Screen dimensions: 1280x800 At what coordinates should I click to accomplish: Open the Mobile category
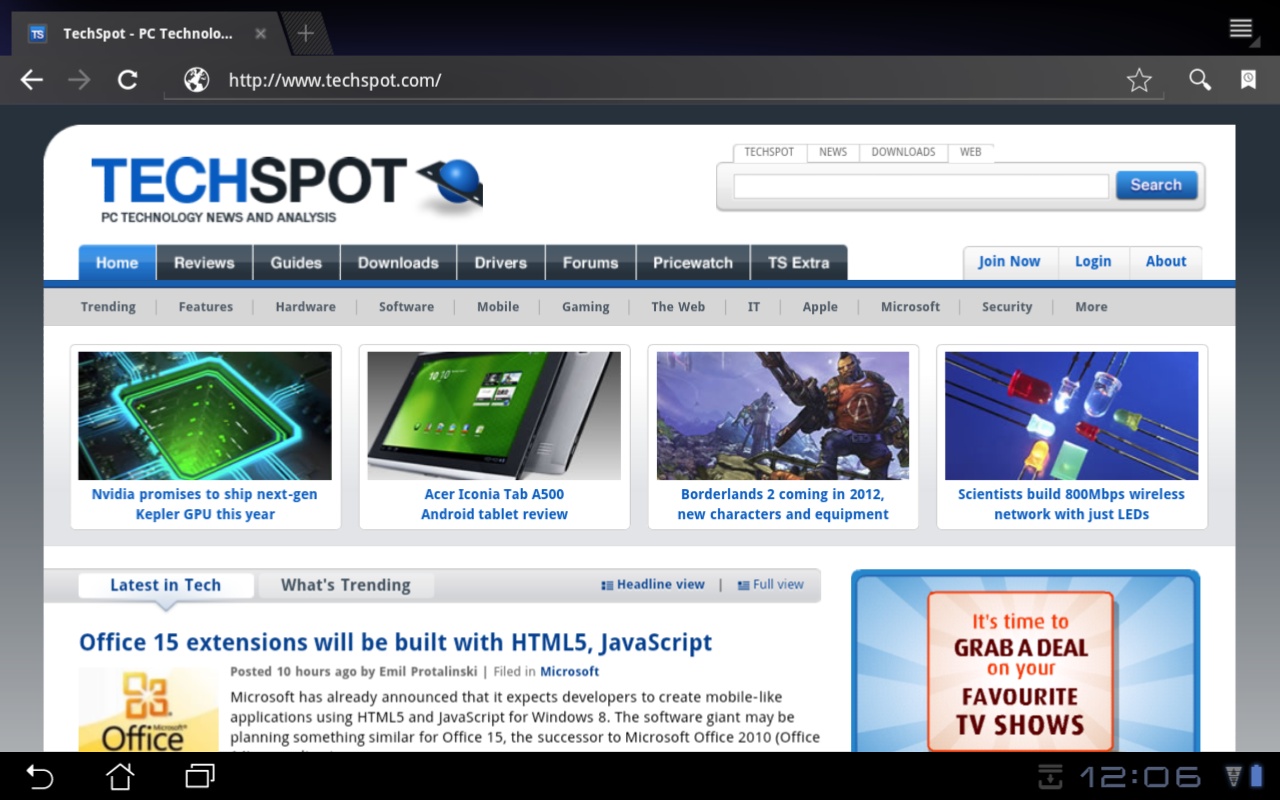pyautogui.click(x=498, y=307)
